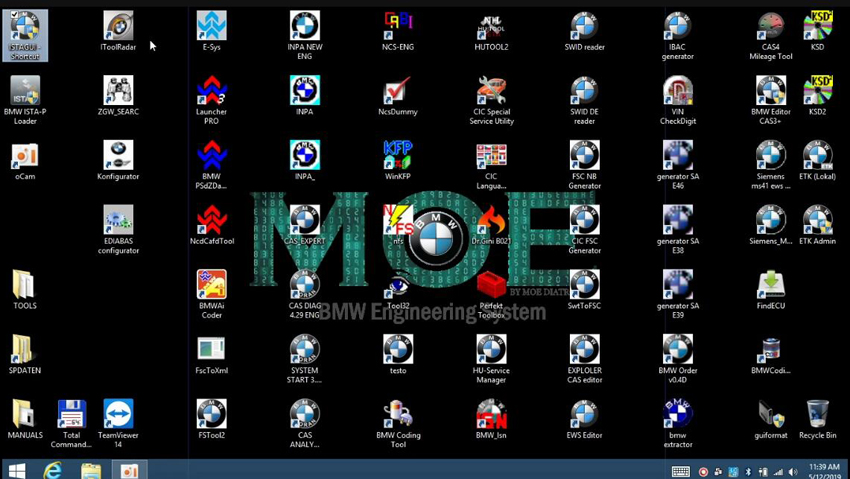
Task: Select the IBAC generator icon
Action: (678, 35)
